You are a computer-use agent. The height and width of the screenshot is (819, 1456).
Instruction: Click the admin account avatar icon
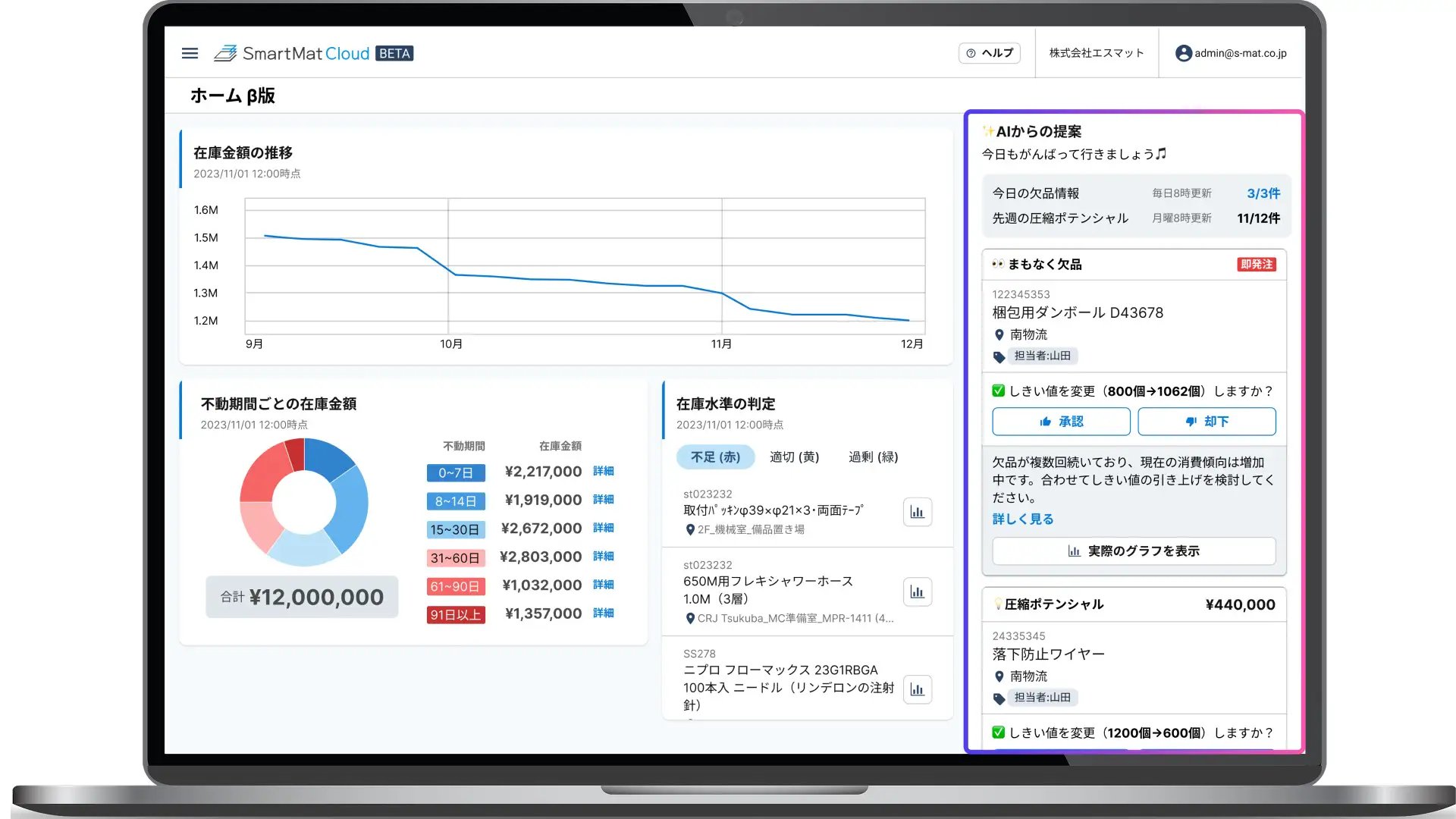tap(1182, 53)
